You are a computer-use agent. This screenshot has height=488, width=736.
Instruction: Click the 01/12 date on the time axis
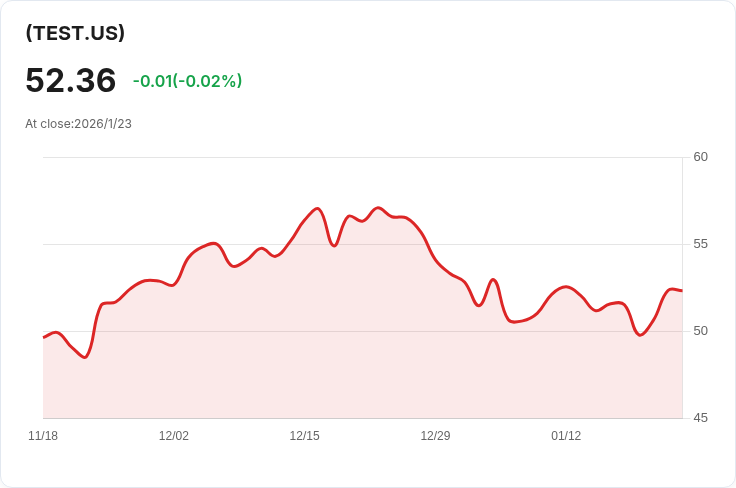(566, 436)
